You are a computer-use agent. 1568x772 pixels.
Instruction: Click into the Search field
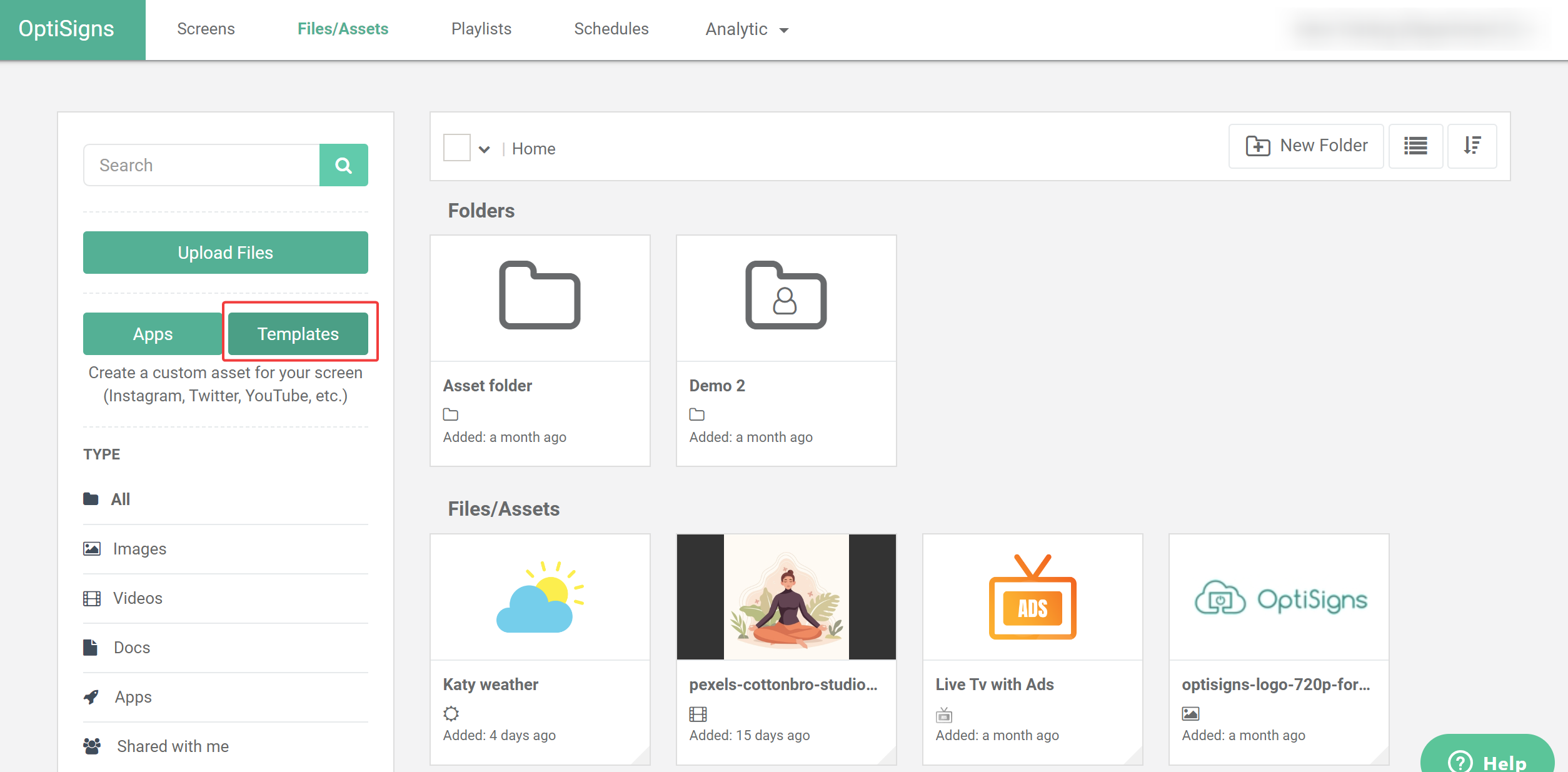(201, 165)
